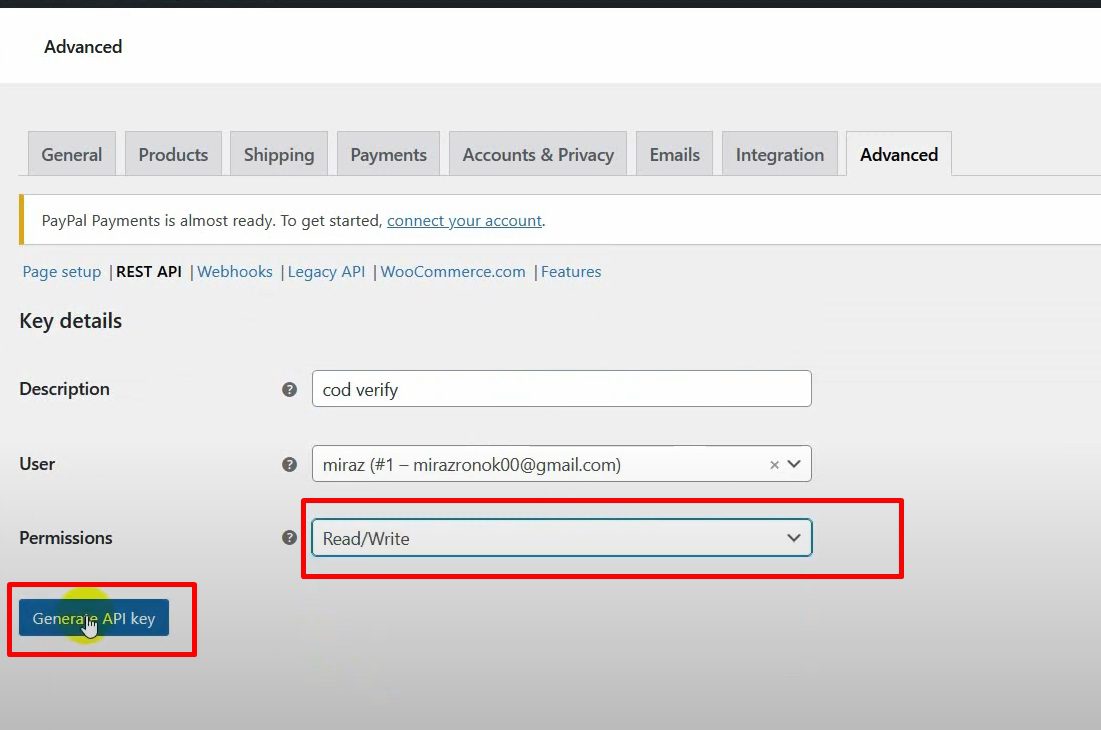This screenshot has height=730, width=1101.
Task: Visit the WooCommerce.com settings link
Action: pos(453,272)
